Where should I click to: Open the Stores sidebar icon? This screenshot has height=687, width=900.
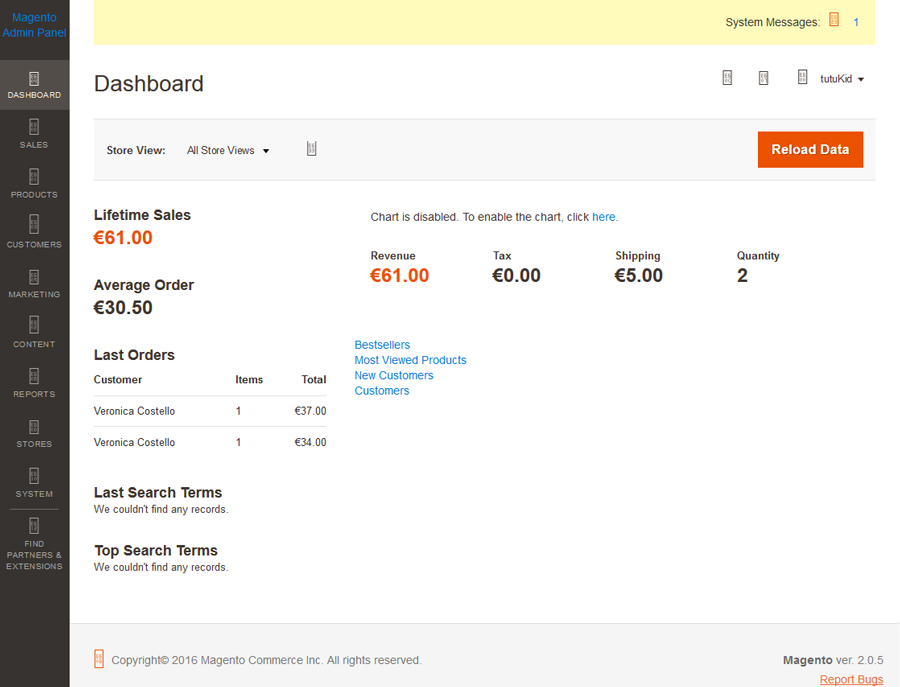(34, 426)
